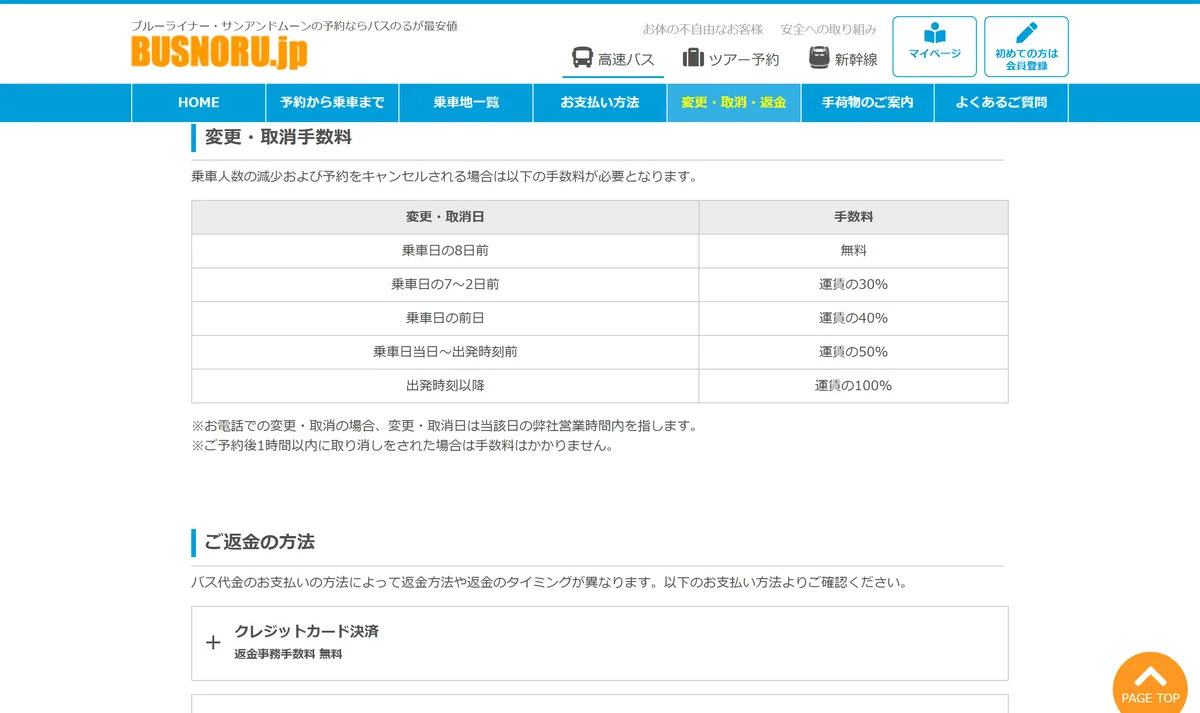Click the sentence starting 乗車人数の減少
The image size is (1200, 713).
[444, 177]
